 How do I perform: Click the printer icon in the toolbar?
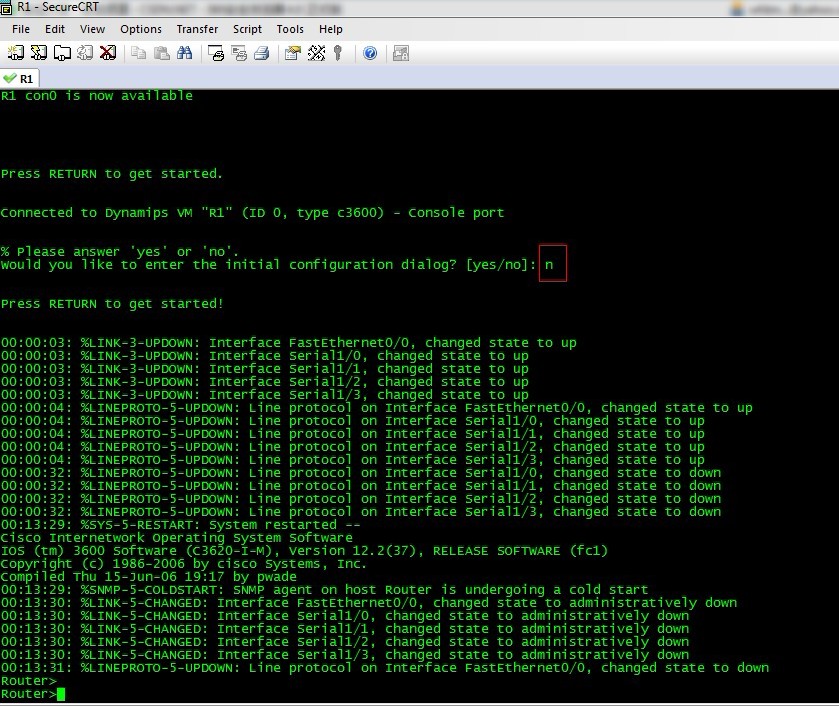click(x=260, y=53)
